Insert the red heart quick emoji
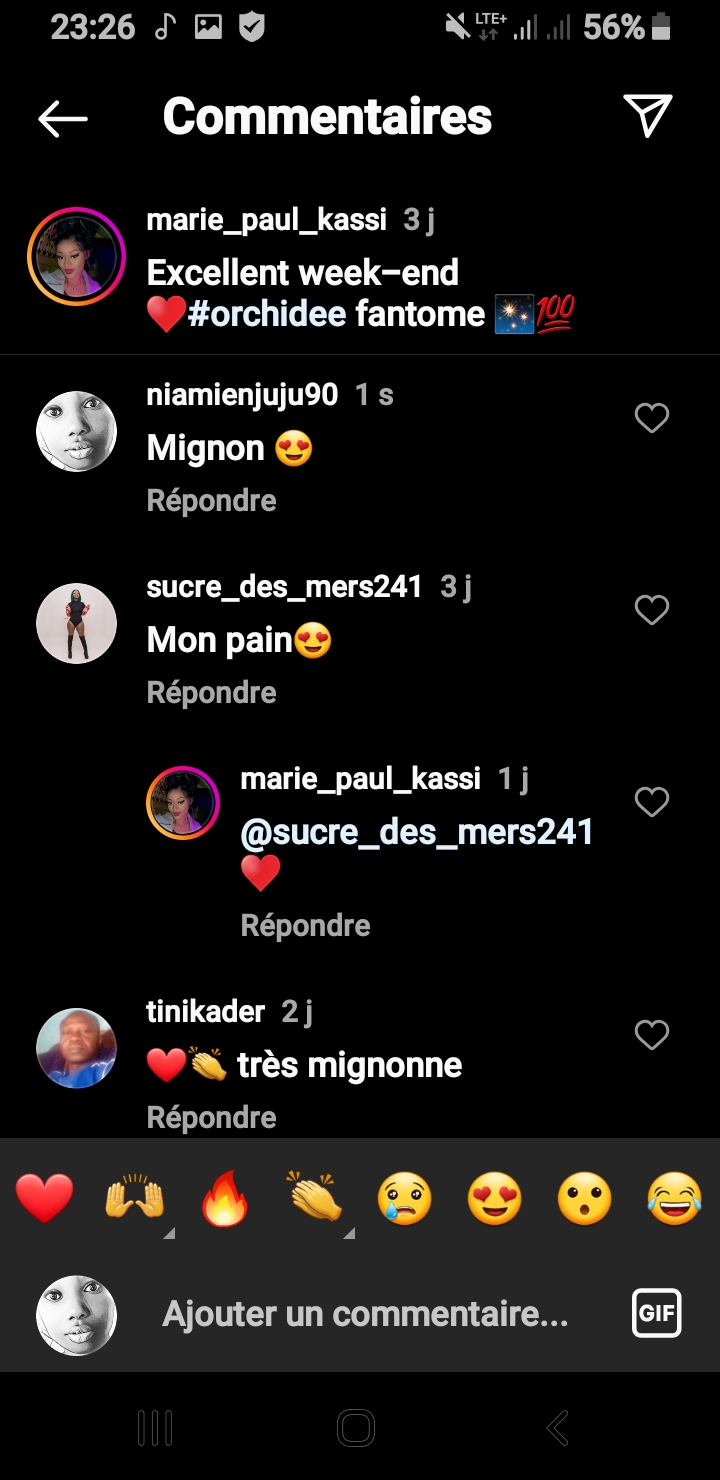 45,1199
